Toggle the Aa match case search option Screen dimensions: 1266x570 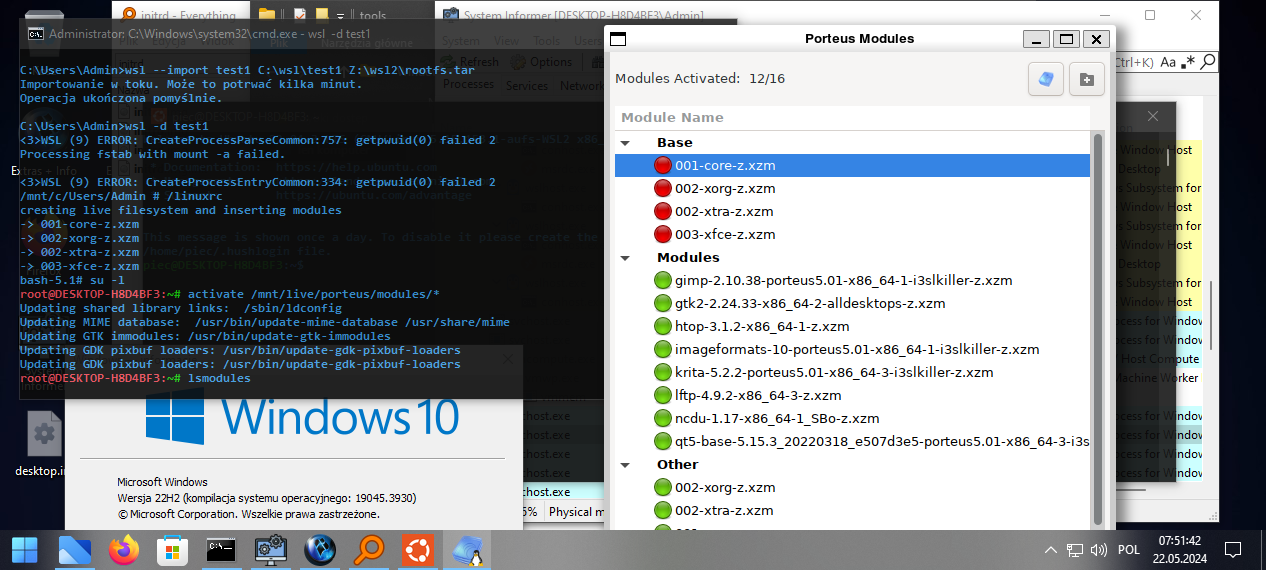1168,62
